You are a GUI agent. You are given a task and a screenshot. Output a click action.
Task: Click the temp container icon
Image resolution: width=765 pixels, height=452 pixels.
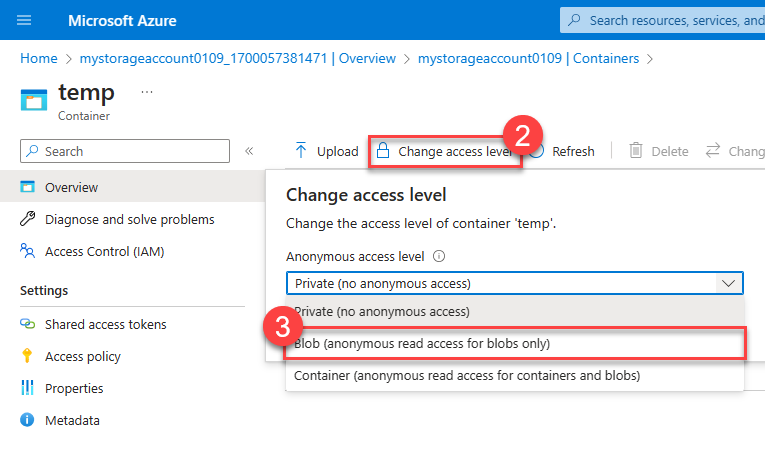click(x=35, y=100)
